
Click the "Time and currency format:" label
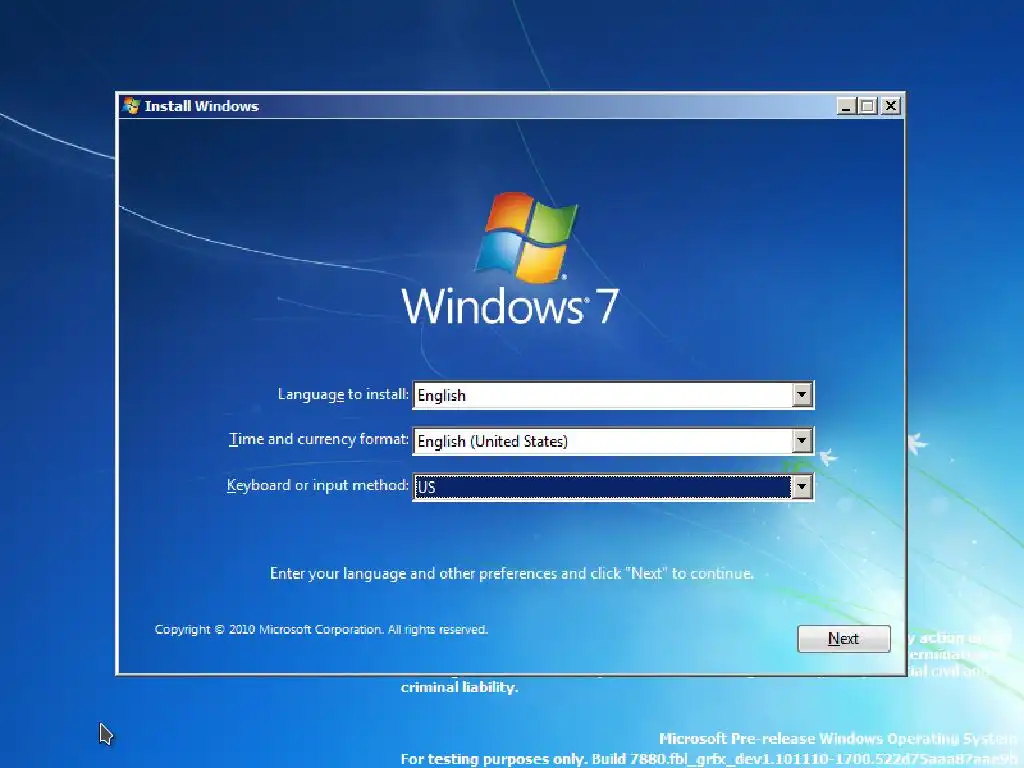[x=319, y=440]
